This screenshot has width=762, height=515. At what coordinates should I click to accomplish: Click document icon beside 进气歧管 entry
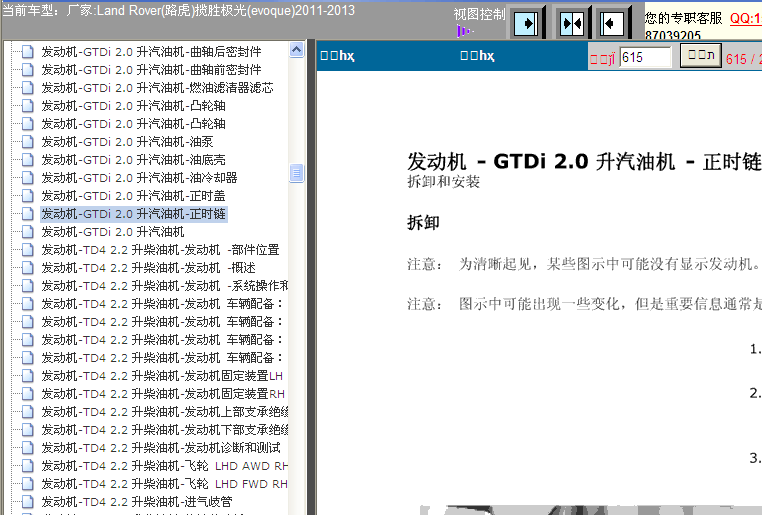click(28, 501)
